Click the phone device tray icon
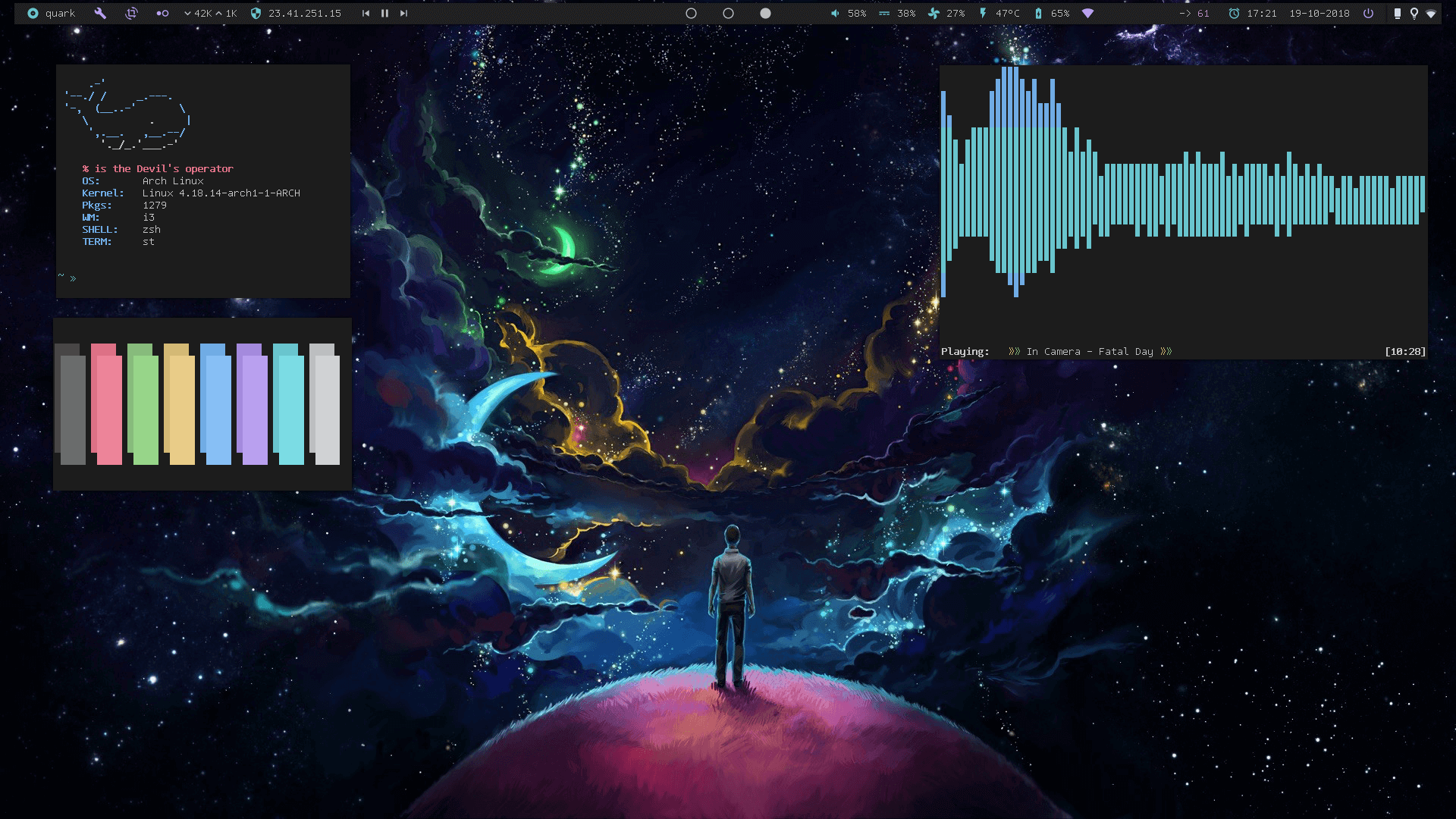Viewport: 1456px width, 819px height. point(1397,14)
